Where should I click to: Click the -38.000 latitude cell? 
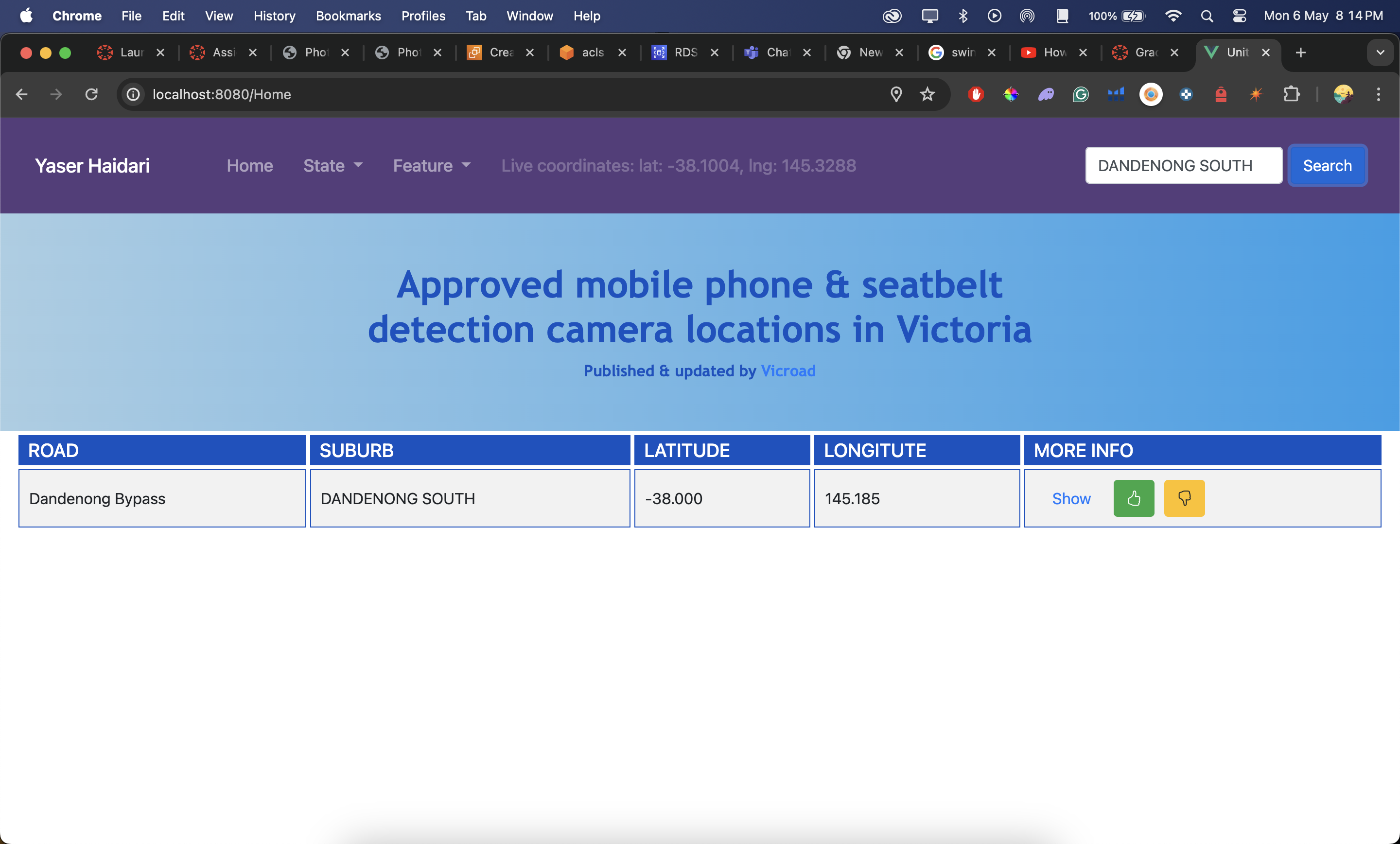[721, 498]
